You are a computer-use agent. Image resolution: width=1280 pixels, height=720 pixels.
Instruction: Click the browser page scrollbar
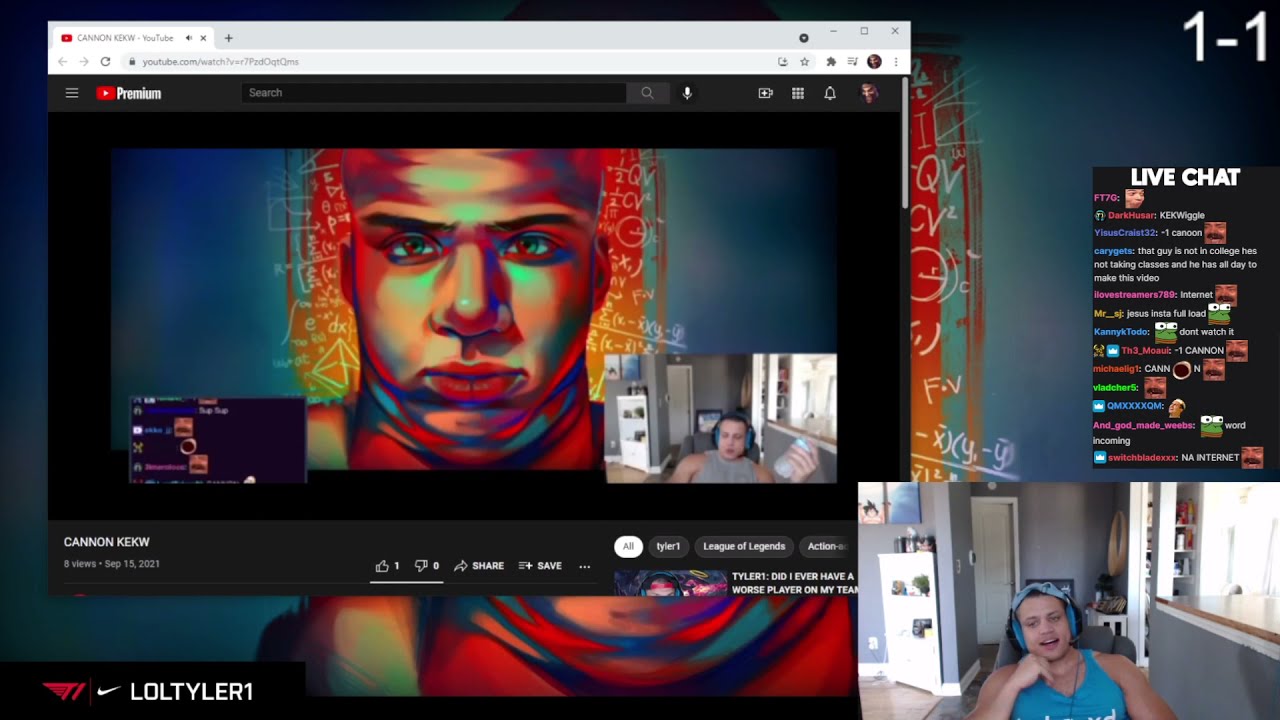pos(905,143)
